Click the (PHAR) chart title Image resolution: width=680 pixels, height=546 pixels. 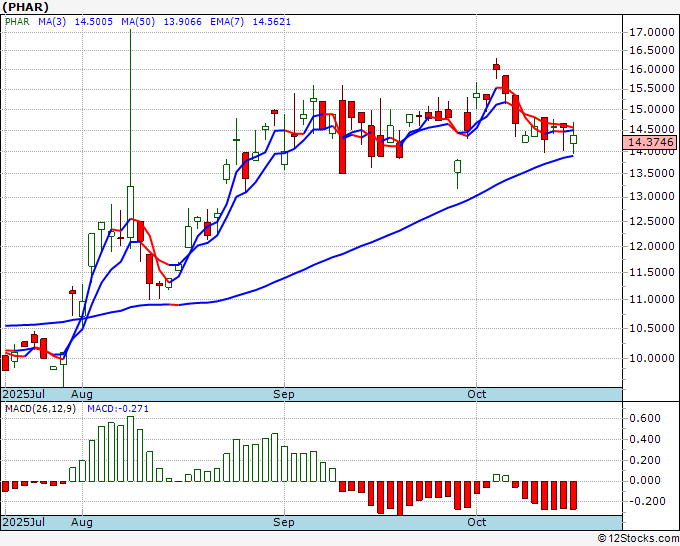pyautogui.click(x=25, y=7)
